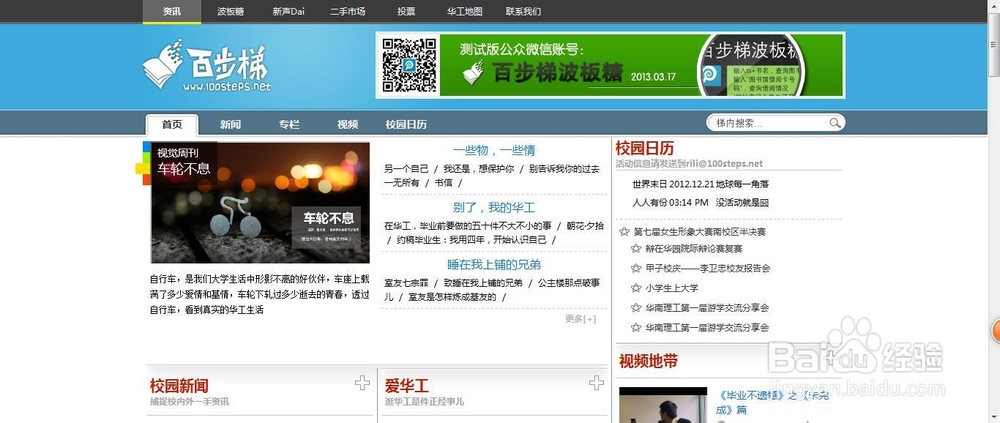Screen dimensions: 1000x423
Task: Open event 甲子校庆——李卫忠校友报告会
Action: click(708, 269)
